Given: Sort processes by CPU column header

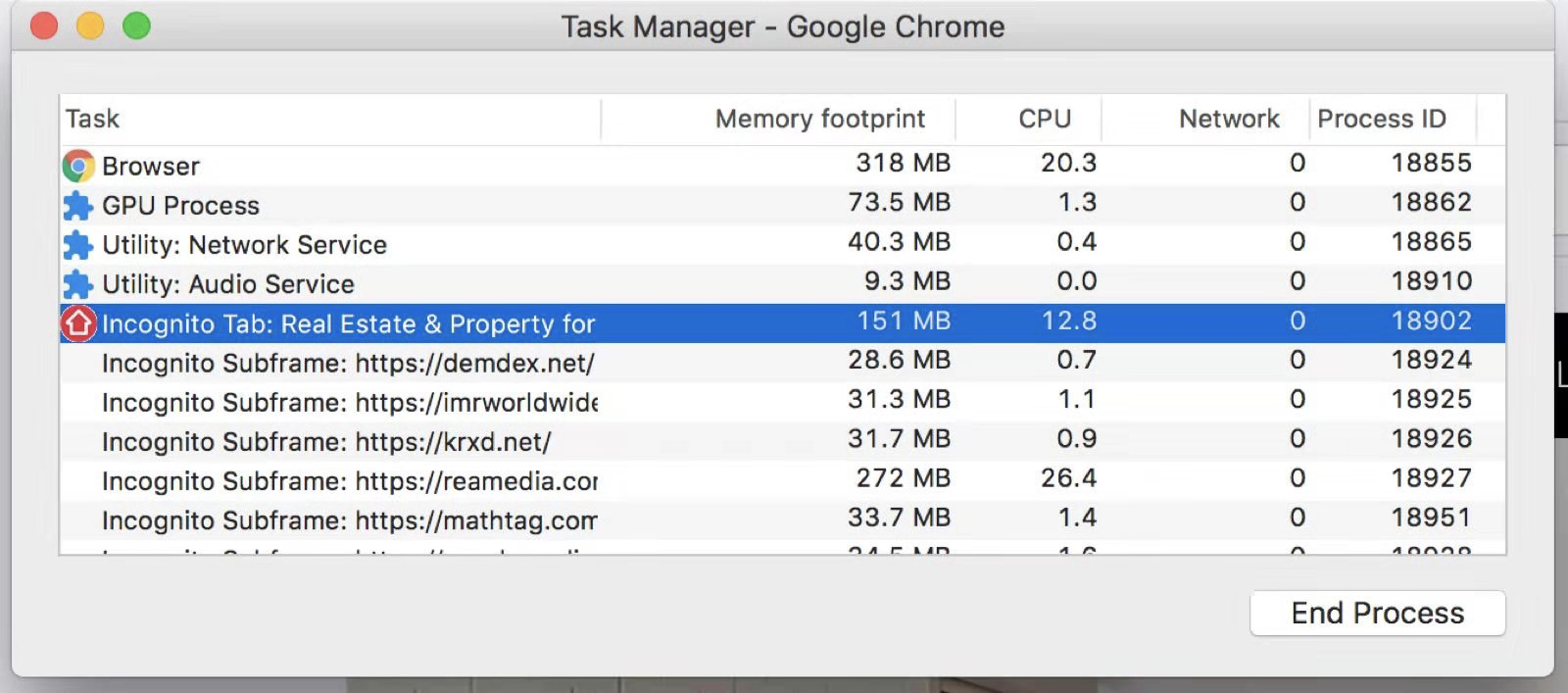Looking at the screenshot, I should pos(1044,119).
